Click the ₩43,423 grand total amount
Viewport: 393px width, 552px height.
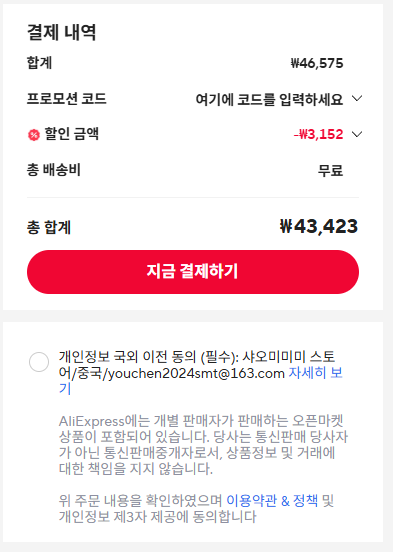click(x=319, y=226)
